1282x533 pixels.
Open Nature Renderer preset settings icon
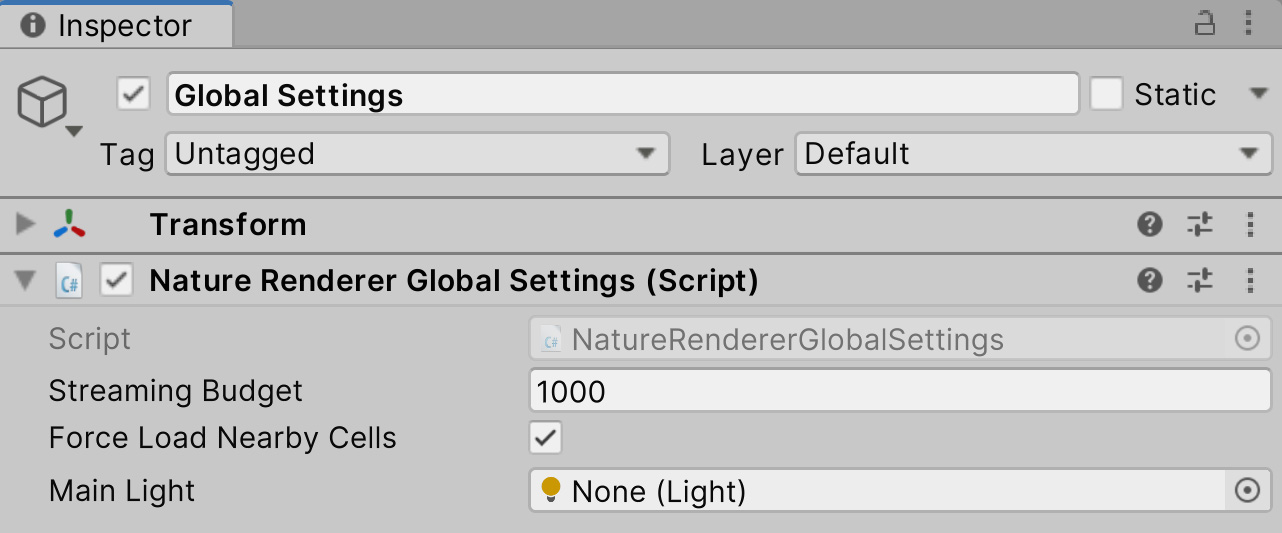(x=1200, y=281)
